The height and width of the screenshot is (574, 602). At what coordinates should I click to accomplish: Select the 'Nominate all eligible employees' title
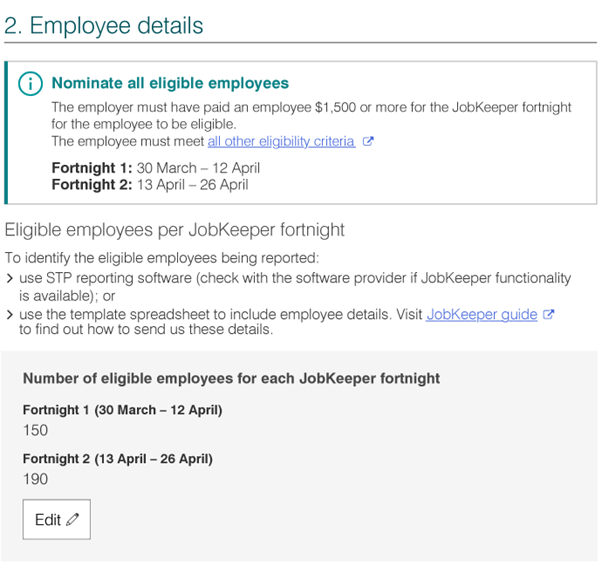coord(170,84)
